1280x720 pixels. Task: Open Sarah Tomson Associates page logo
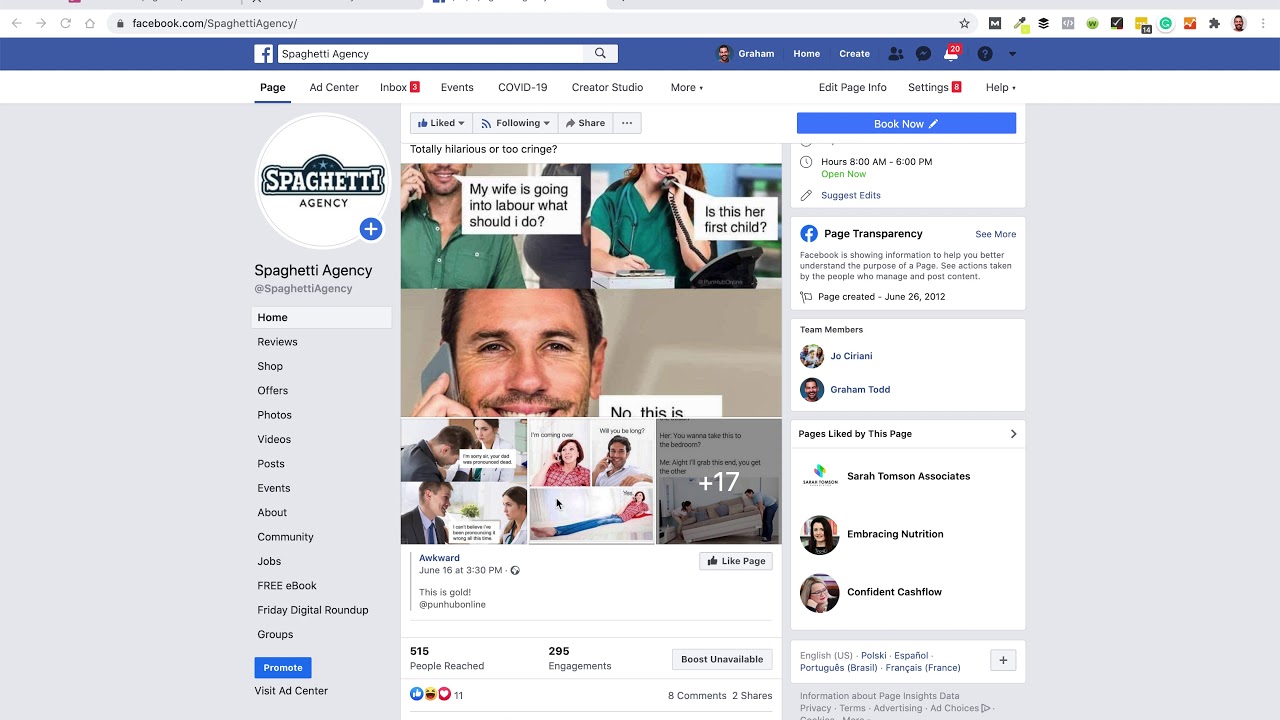(820, 476)
